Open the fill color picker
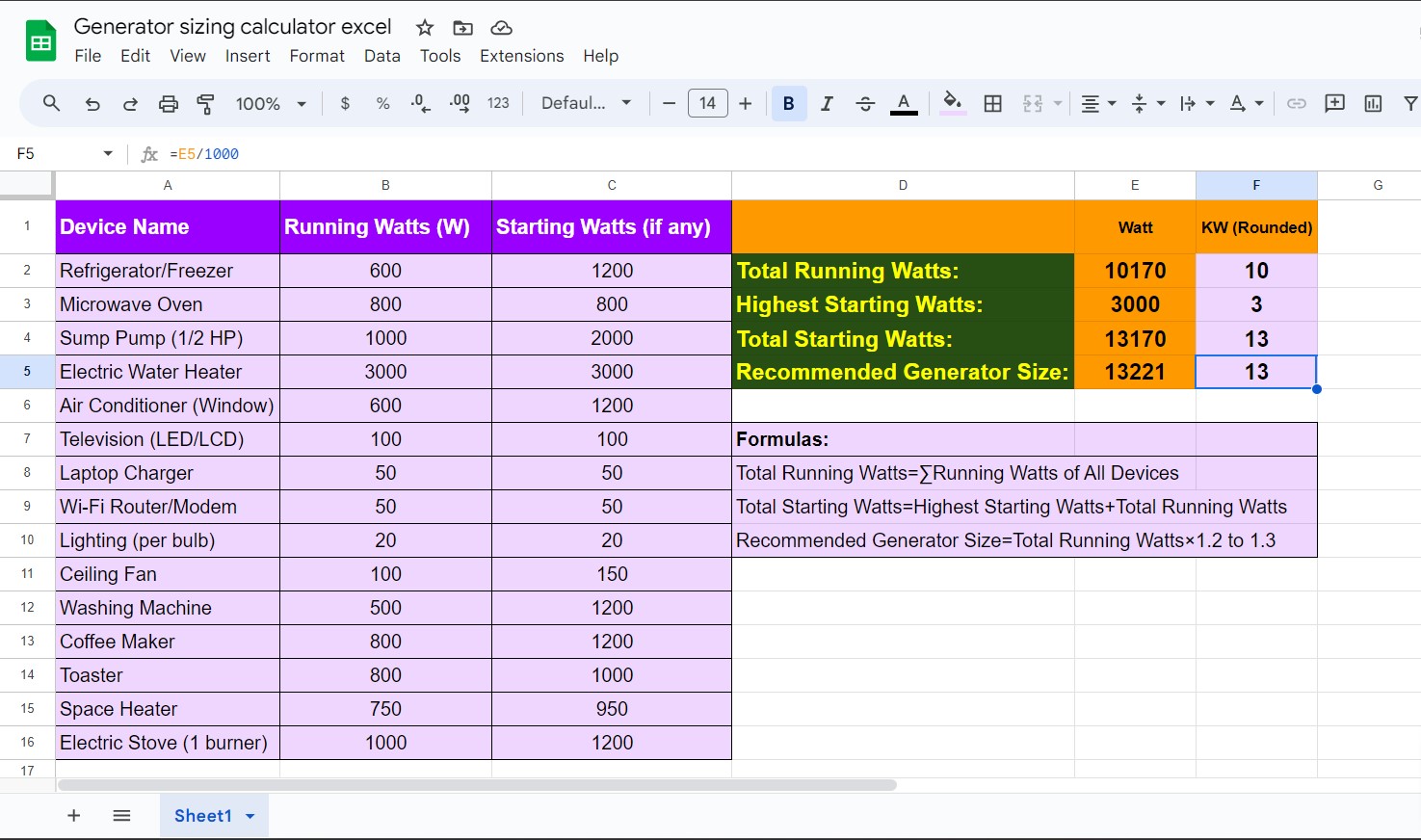Image resolution: width=1421 pixels, height=840 pixels. click(x=952, y=103)
